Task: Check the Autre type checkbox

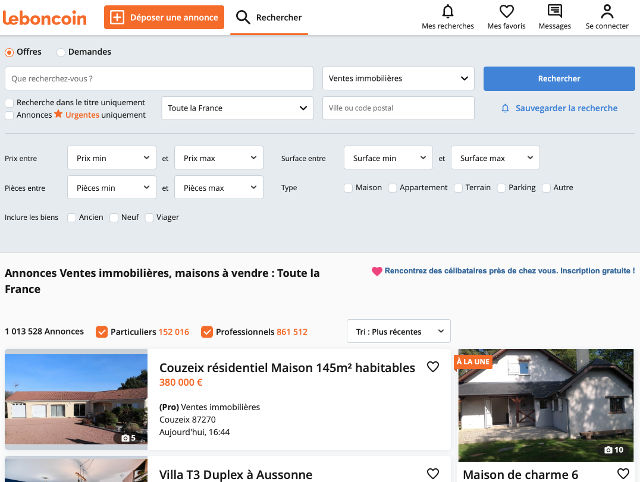Action: pyautogui.click(x=547, y=188)
